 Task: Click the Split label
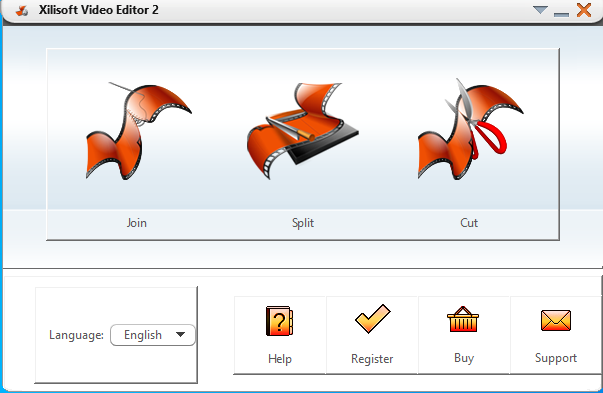click(303, 223)
